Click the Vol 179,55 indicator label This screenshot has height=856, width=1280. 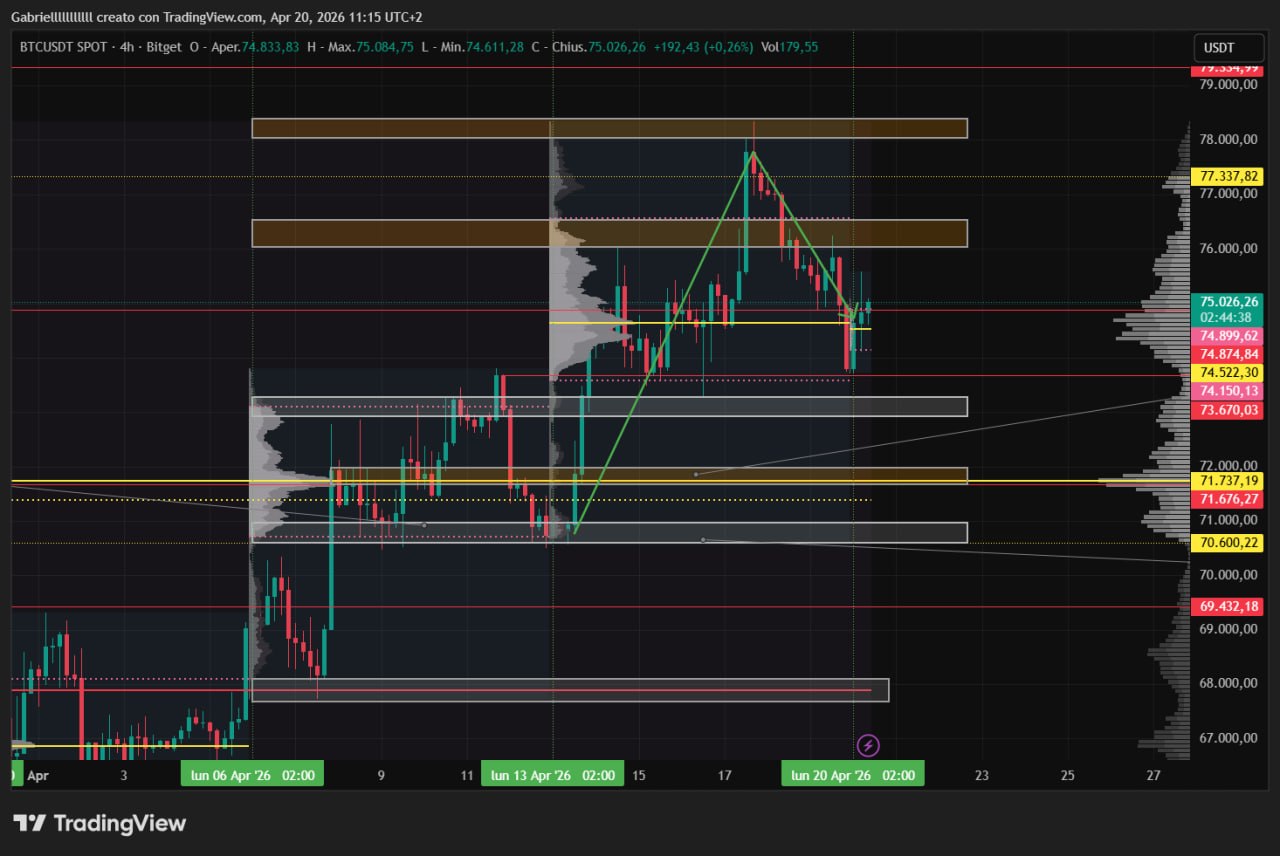790,46
